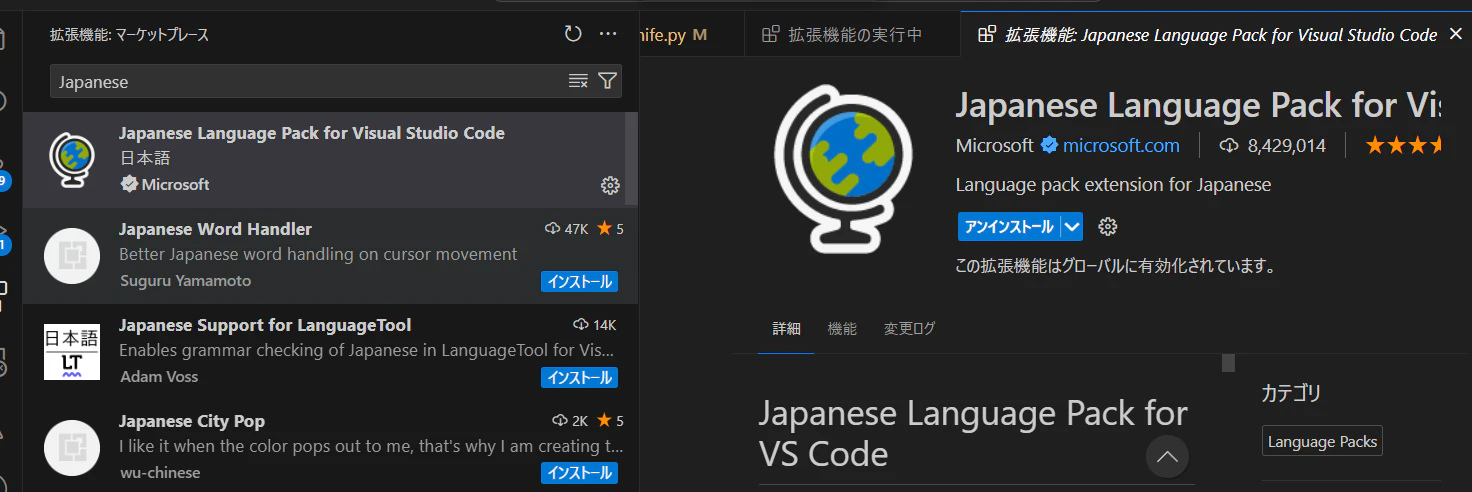
Task: Click the 2K download count of Japanese City Pop
Action: point(571,421)
